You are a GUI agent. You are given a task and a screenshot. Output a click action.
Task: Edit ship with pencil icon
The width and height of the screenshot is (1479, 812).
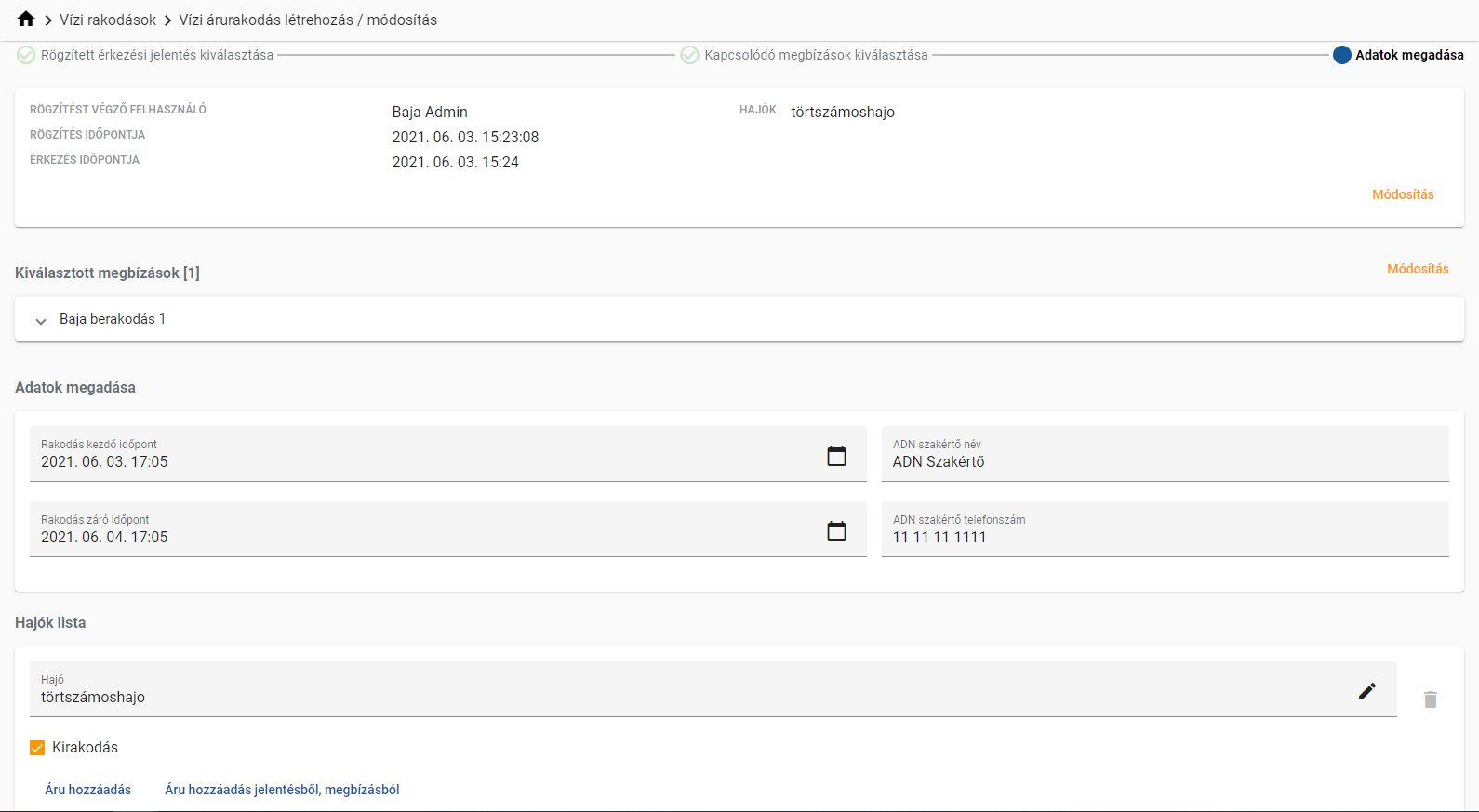tap(1366, 691)
